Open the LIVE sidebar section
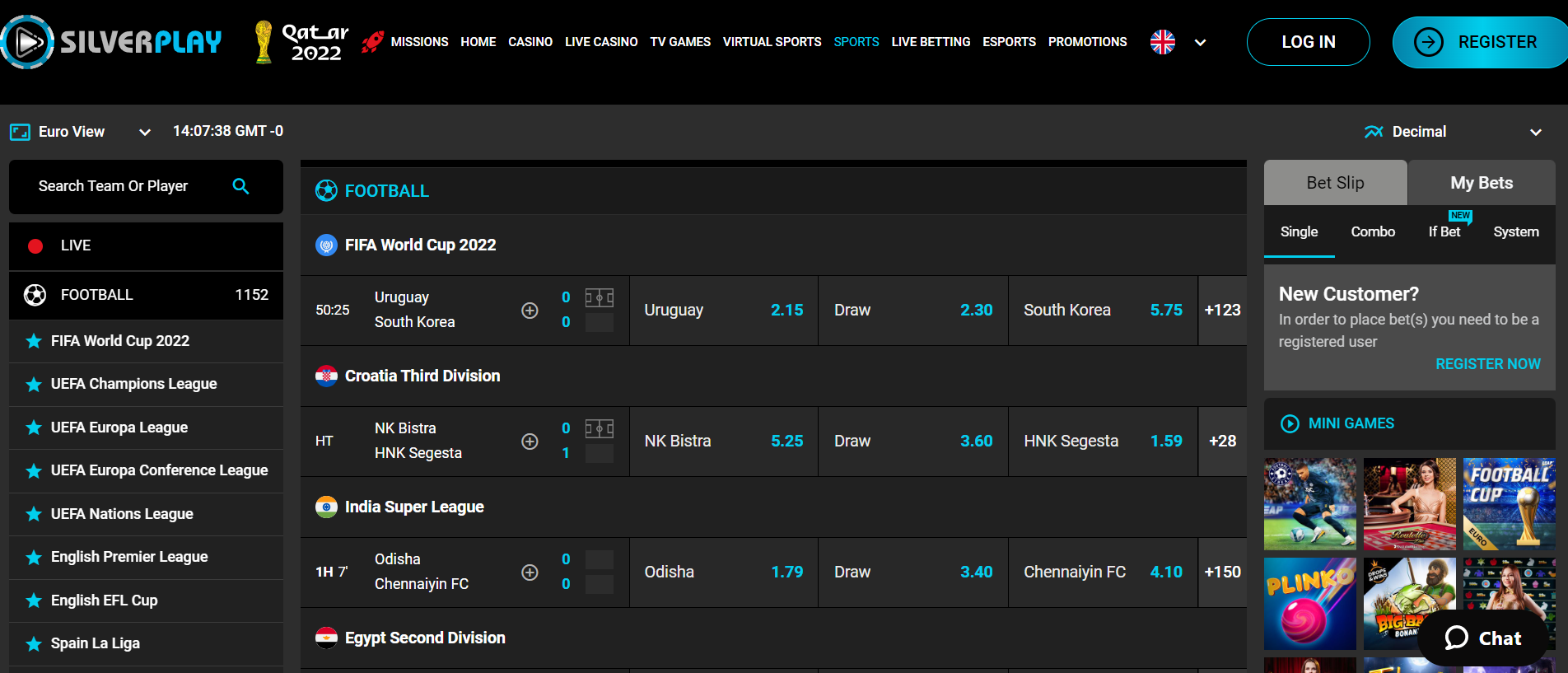Screen dimensions: 1568x673 click(146, 246)
